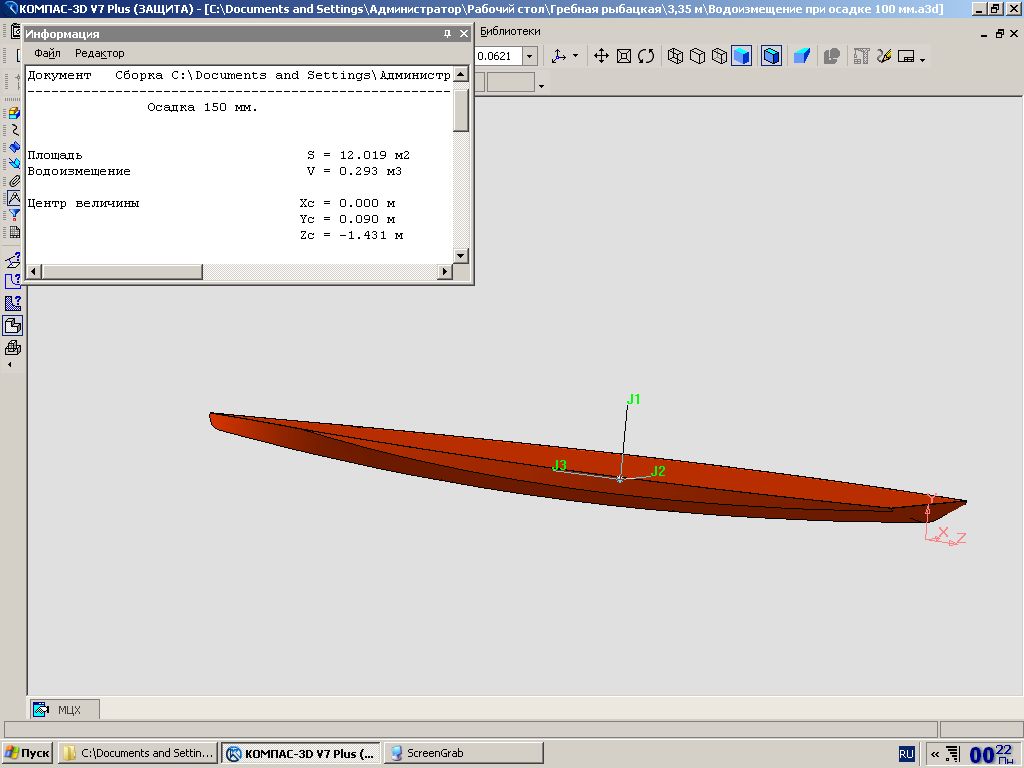
Task: Open the display settings dropdown arrow at toolbar end
Action: click(922, 59)
